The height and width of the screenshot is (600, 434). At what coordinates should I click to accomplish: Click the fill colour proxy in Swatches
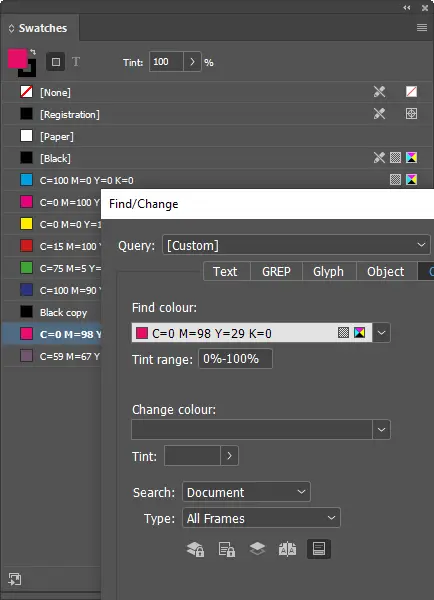click(x=17, y=59)
